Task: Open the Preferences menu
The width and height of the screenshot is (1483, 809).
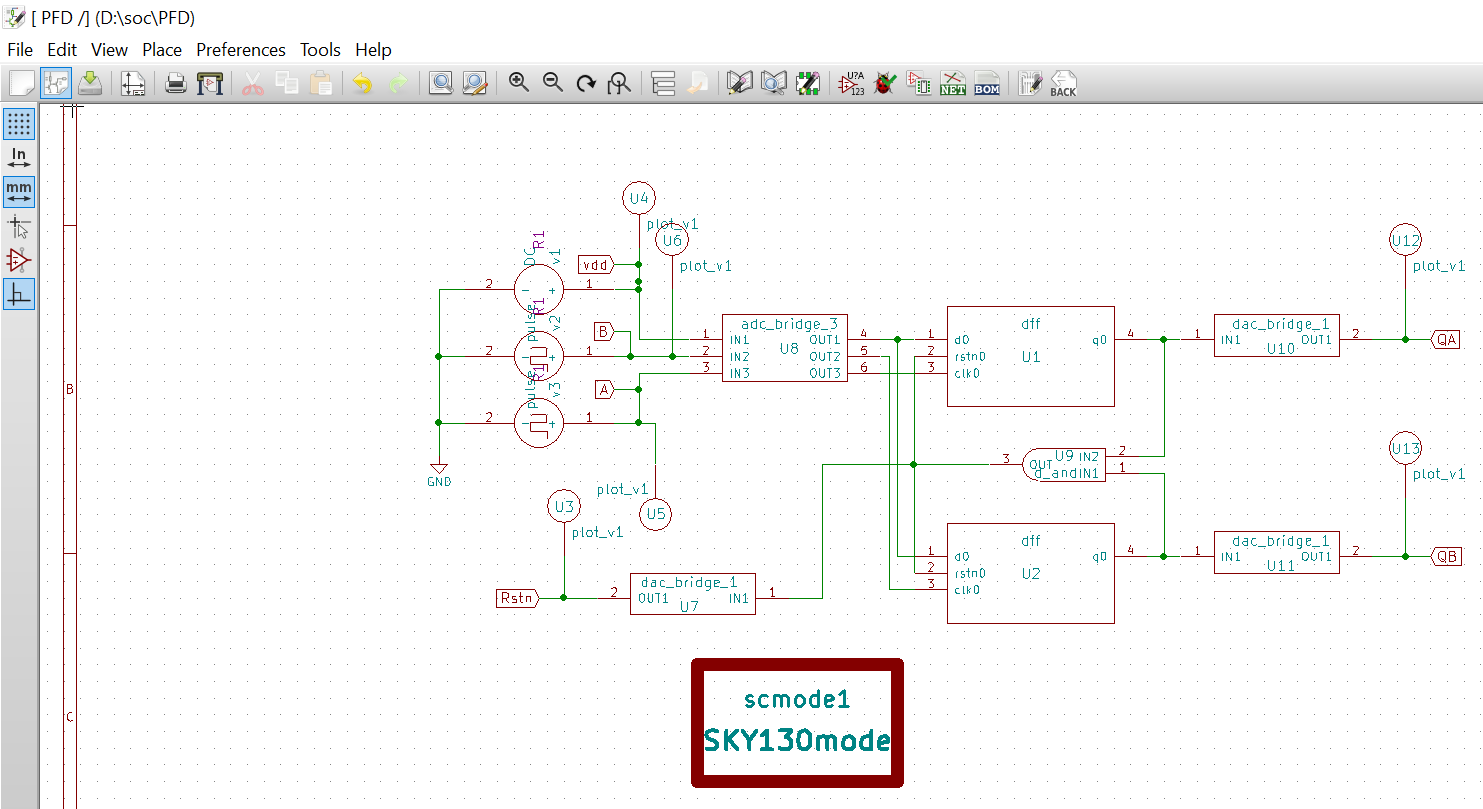Action: coord(240,49)
